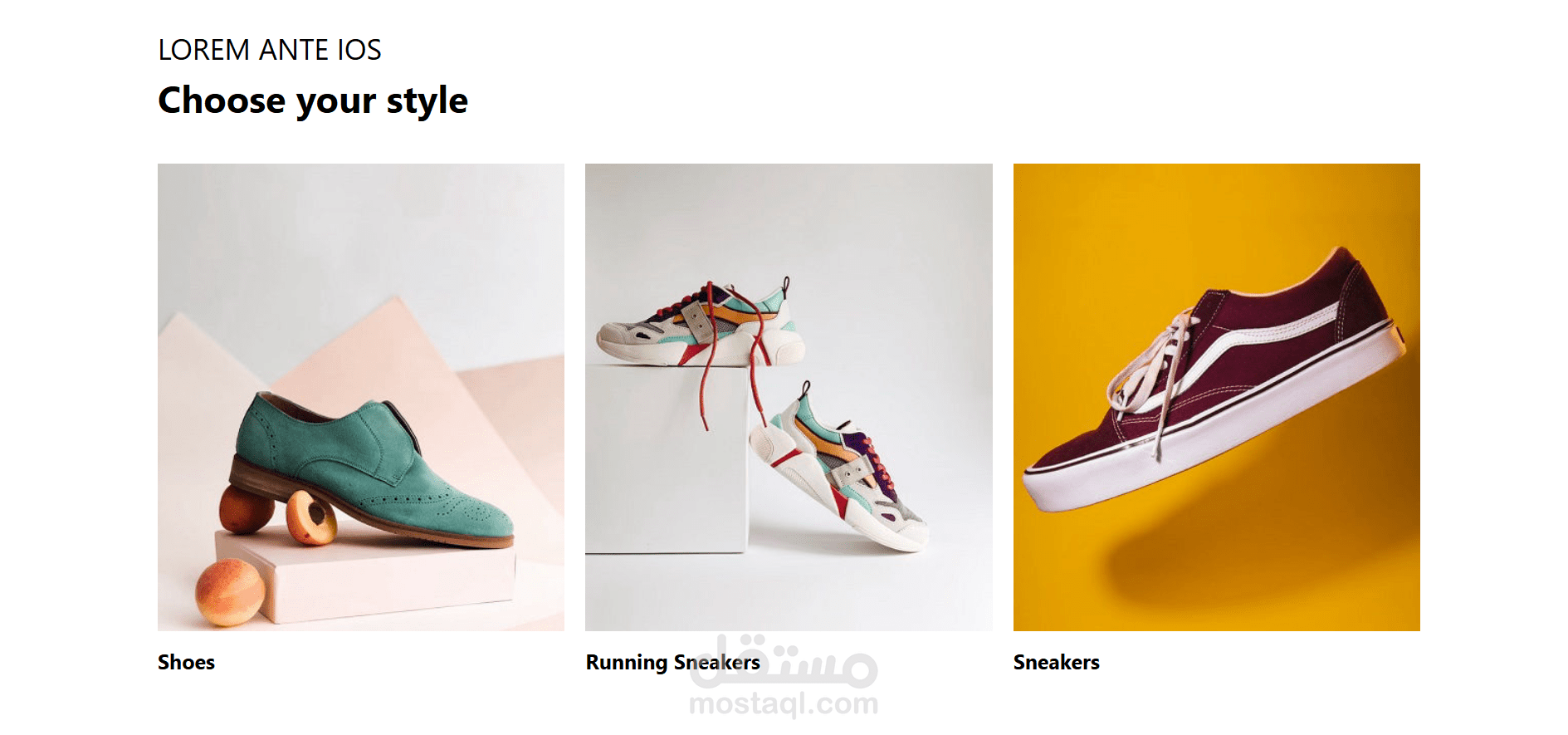Select the green suede brogue shoe
This screenshot has width=1568, height=735.
coord(371,472)
